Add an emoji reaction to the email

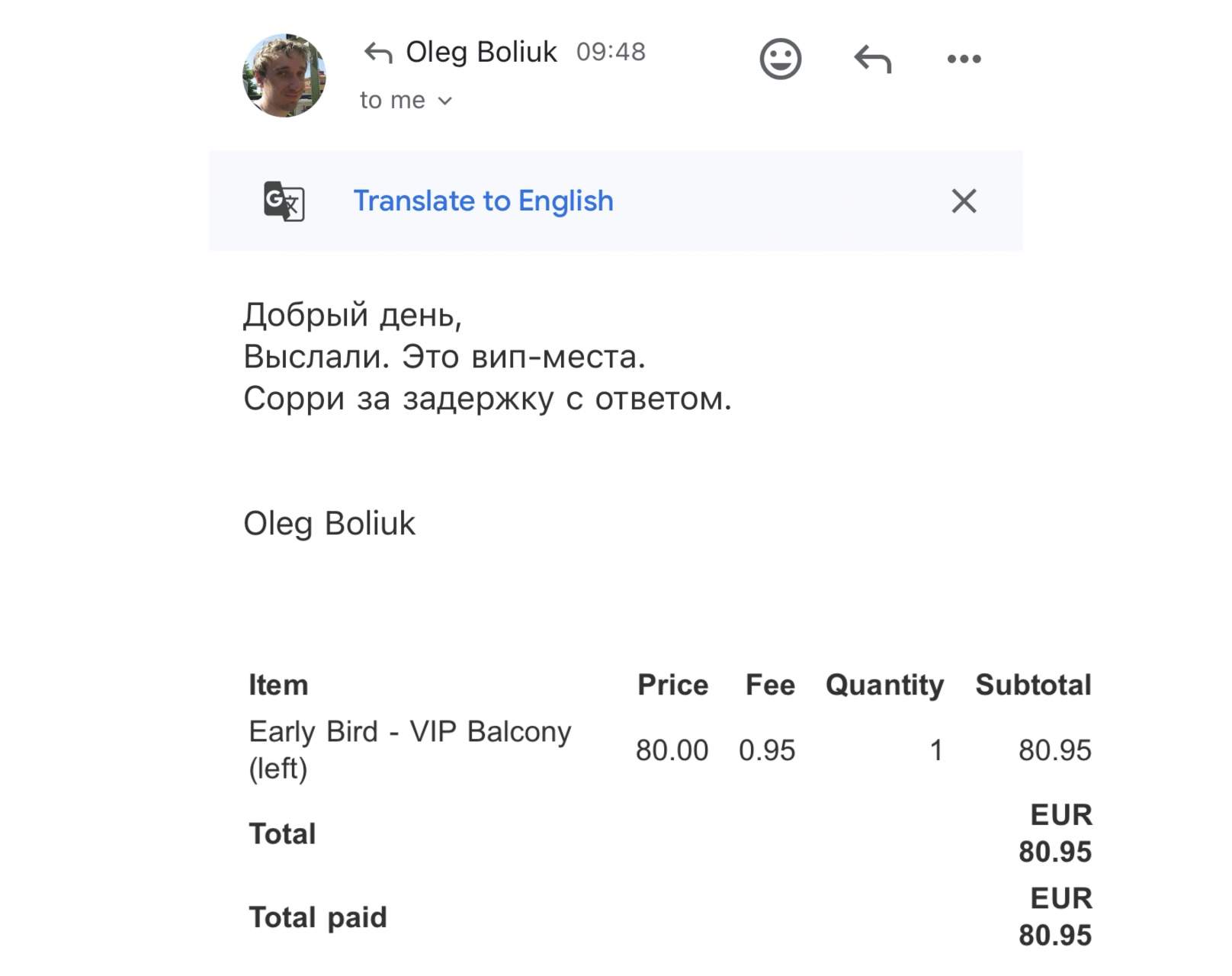pyautogui.click(x=780, y=59)
